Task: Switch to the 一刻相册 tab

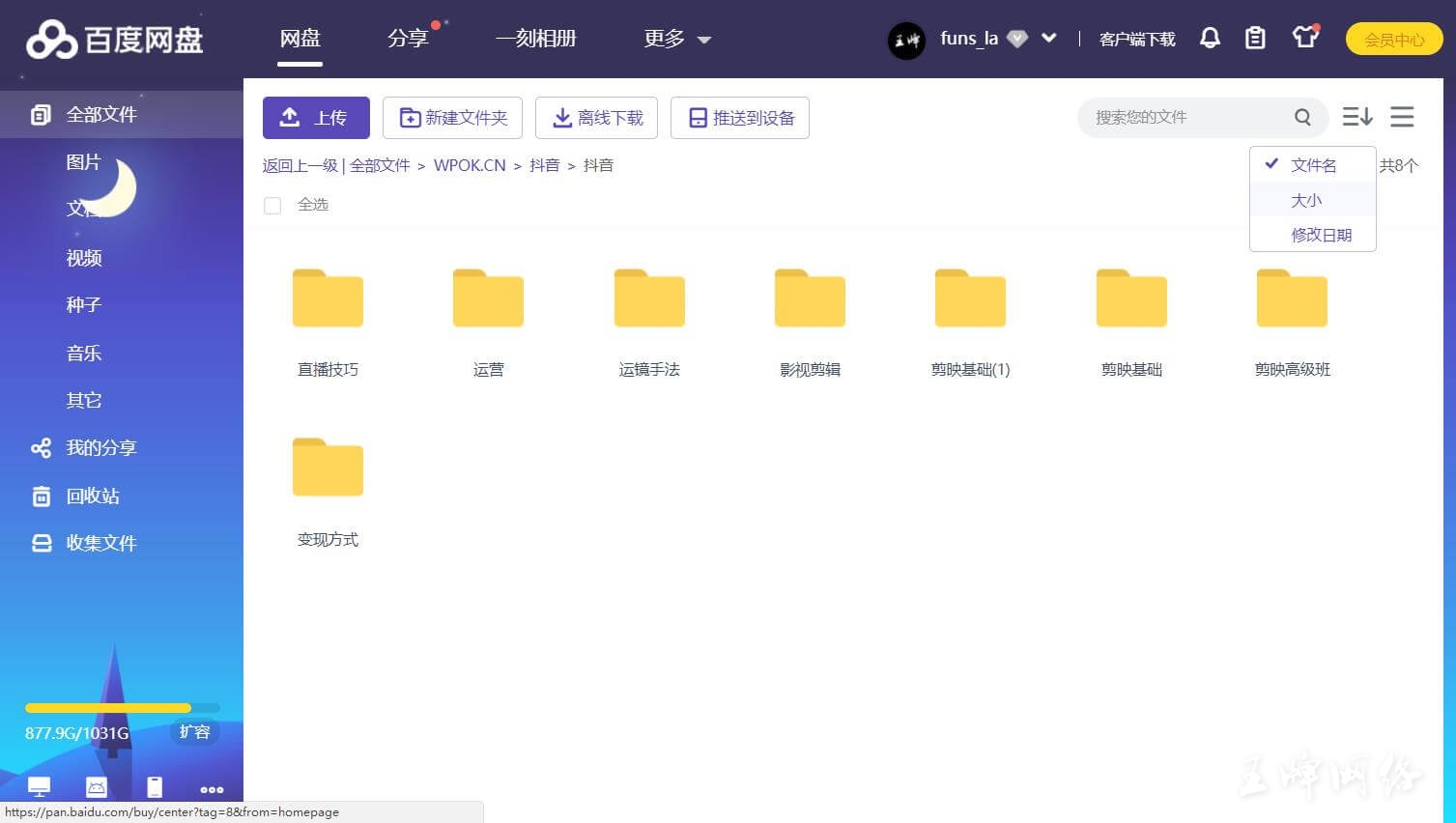Action: pos(536,39)
